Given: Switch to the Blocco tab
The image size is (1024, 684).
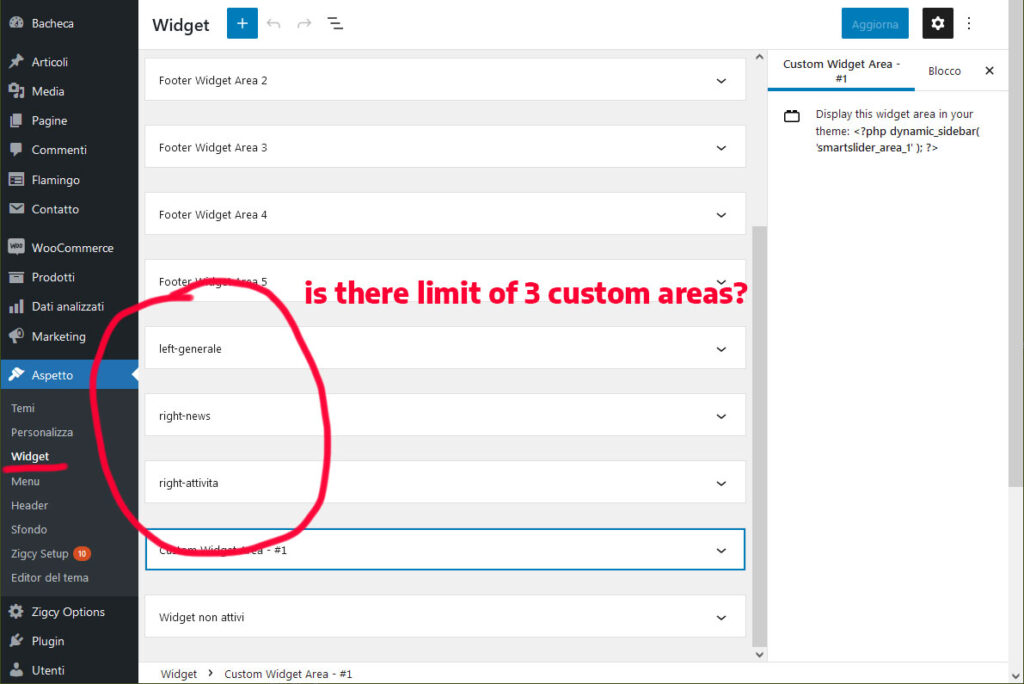Looking at the screenshot, I should (944, 71).
